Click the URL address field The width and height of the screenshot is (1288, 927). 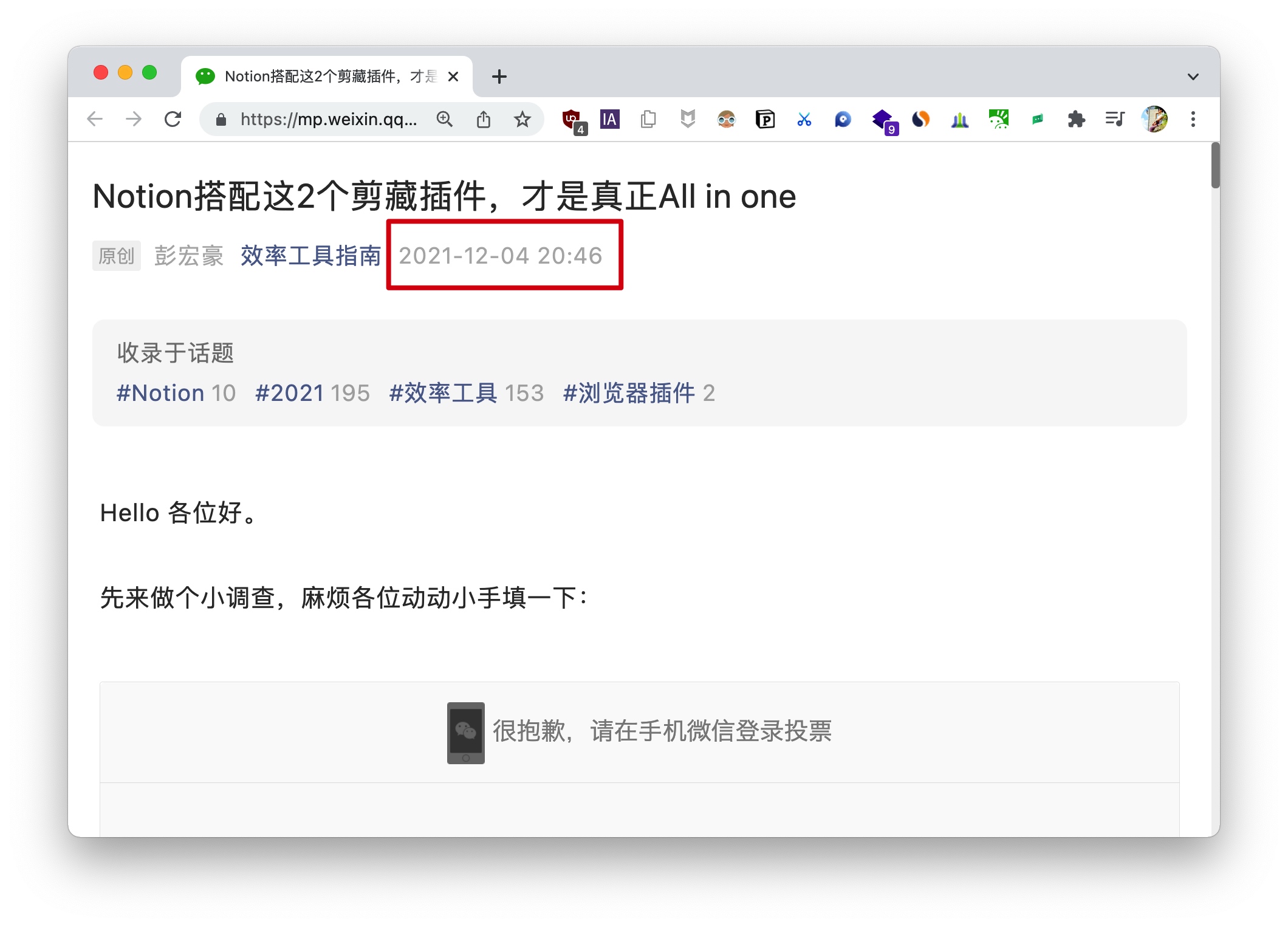click(x=328, y=119)
